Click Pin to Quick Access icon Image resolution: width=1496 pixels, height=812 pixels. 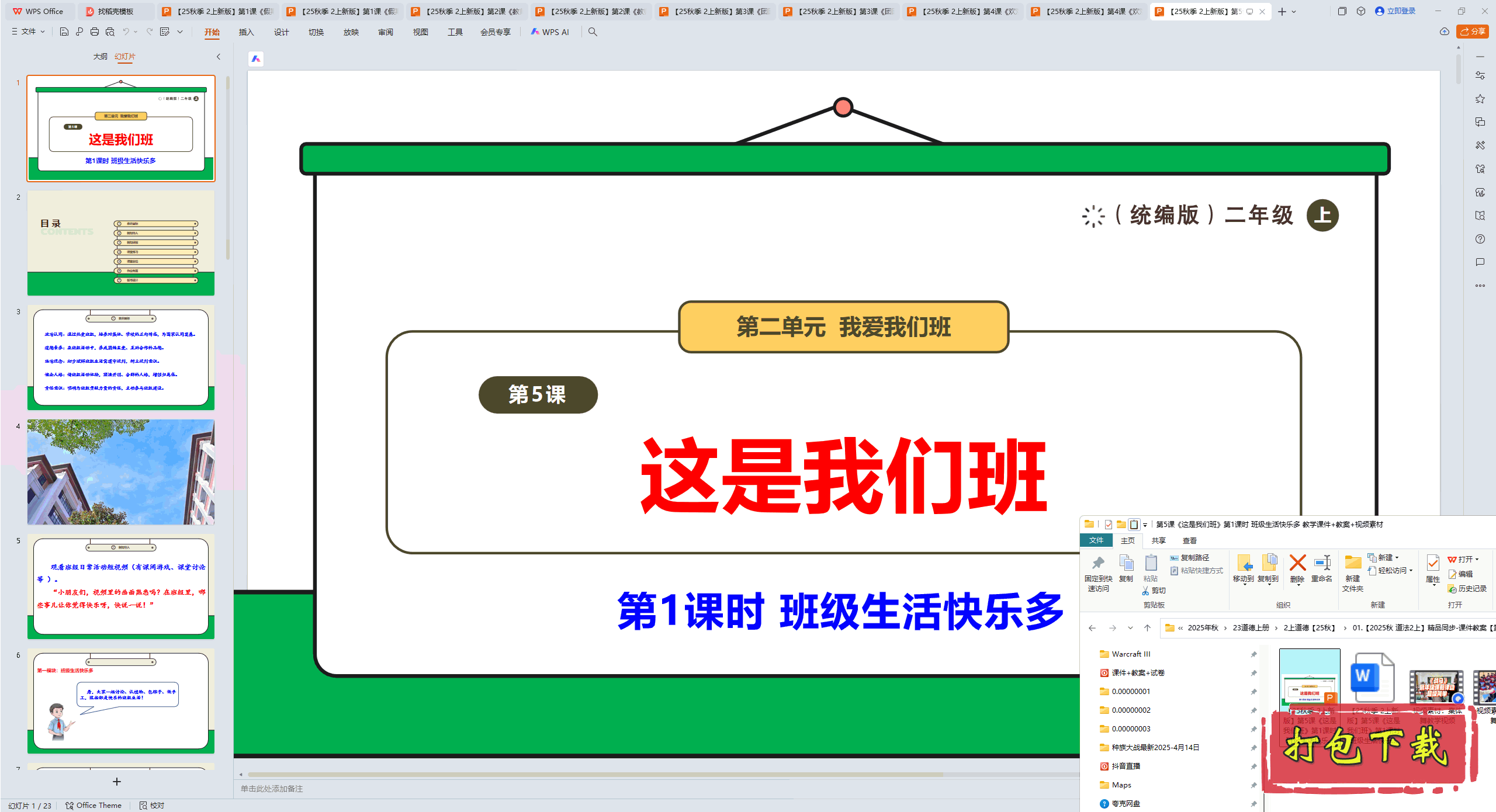pyautogui.click(x=1098, y=572)
